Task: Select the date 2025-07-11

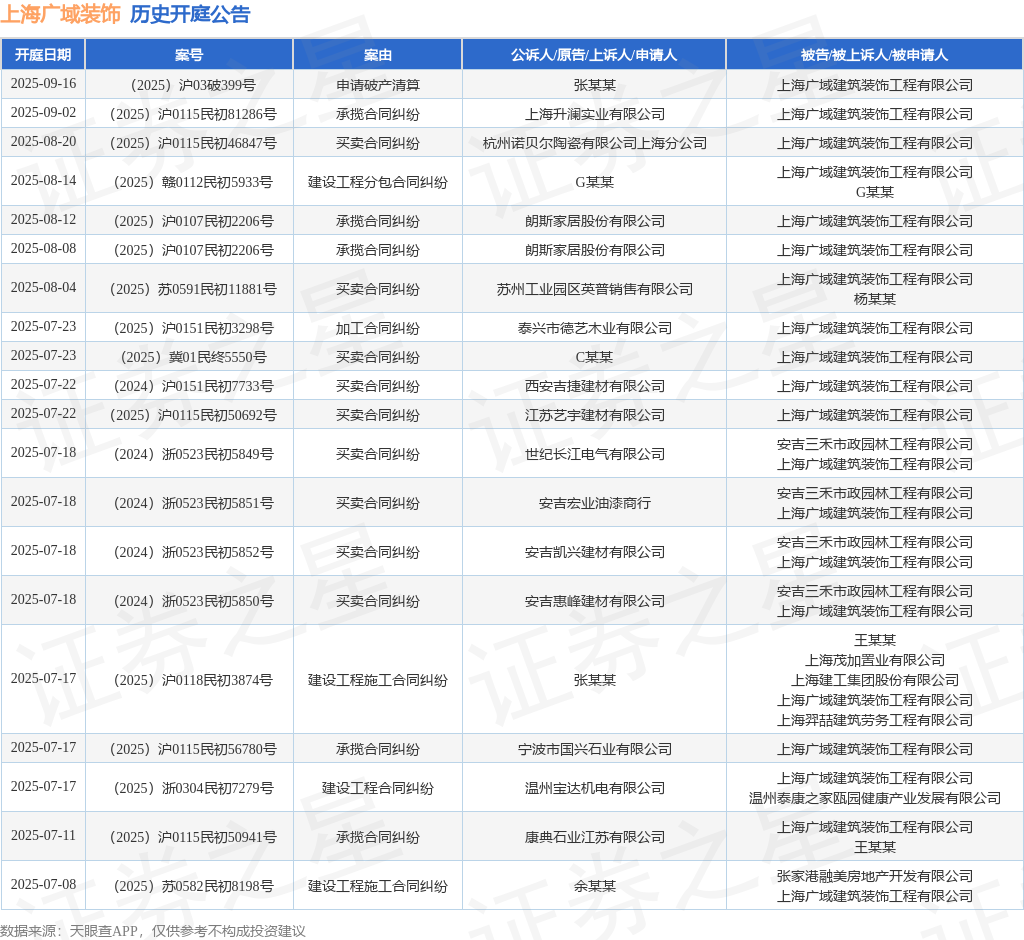Action: [43, 835]
